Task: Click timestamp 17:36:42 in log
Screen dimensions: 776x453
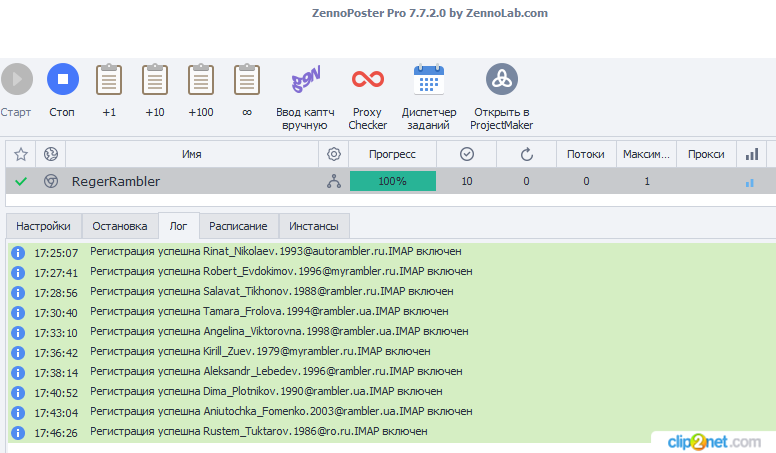Action: 56,353
